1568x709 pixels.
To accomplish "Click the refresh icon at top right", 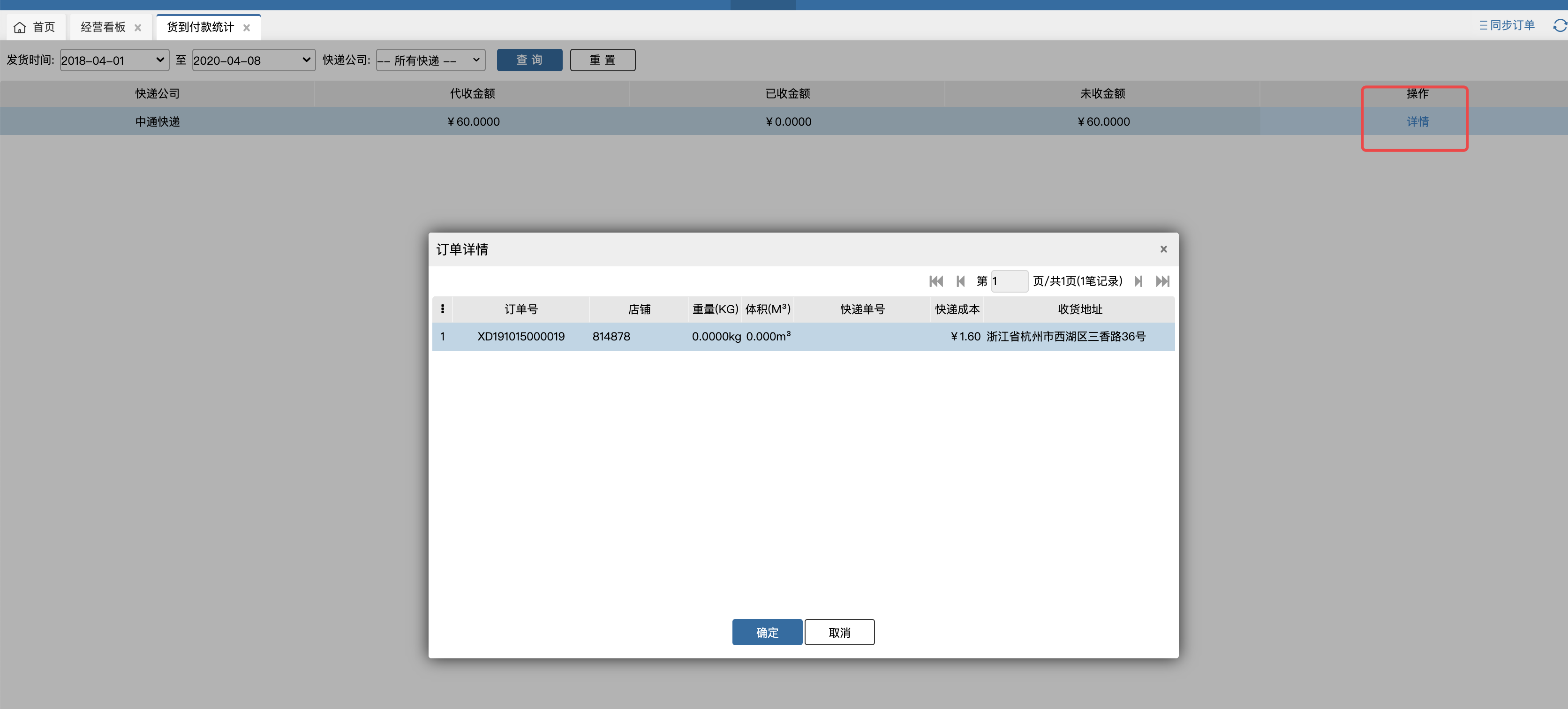I will pos(1560,26).
